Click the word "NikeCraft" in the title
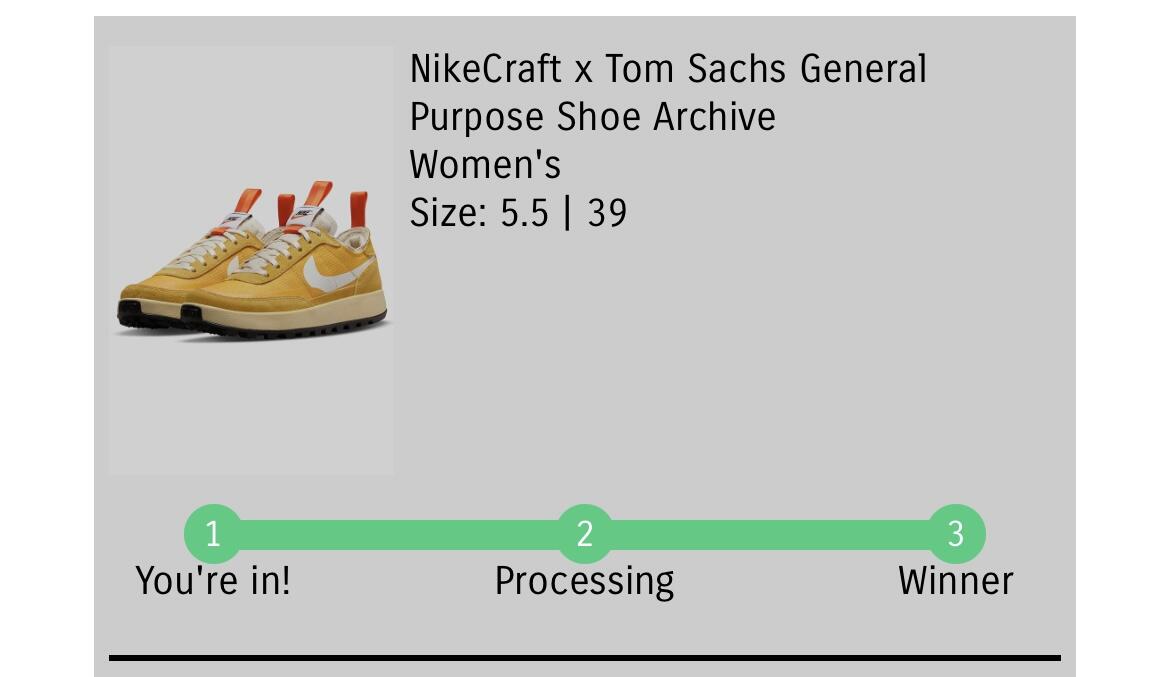This screenshot has width=1170, height=677. coord(486,69)
